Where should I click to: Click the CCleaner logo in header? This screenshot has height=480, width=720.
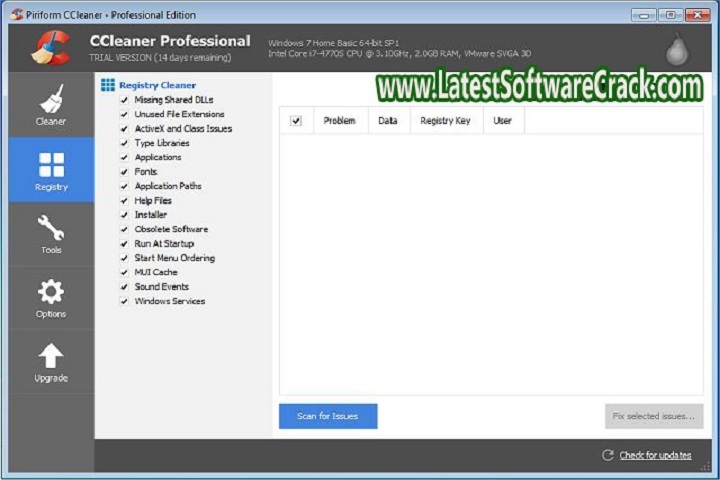pos(49,48)
